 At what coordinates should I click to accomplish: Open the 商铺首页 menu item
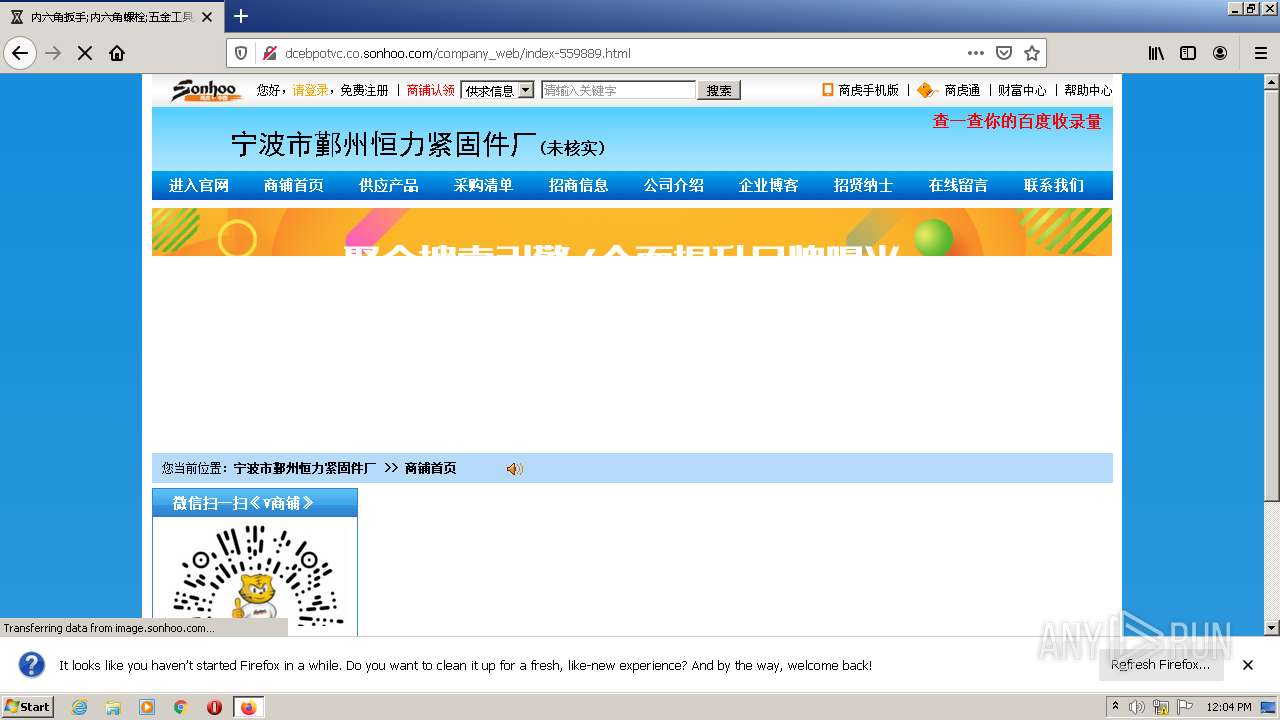pyautogui.click(x=294, y=185)
